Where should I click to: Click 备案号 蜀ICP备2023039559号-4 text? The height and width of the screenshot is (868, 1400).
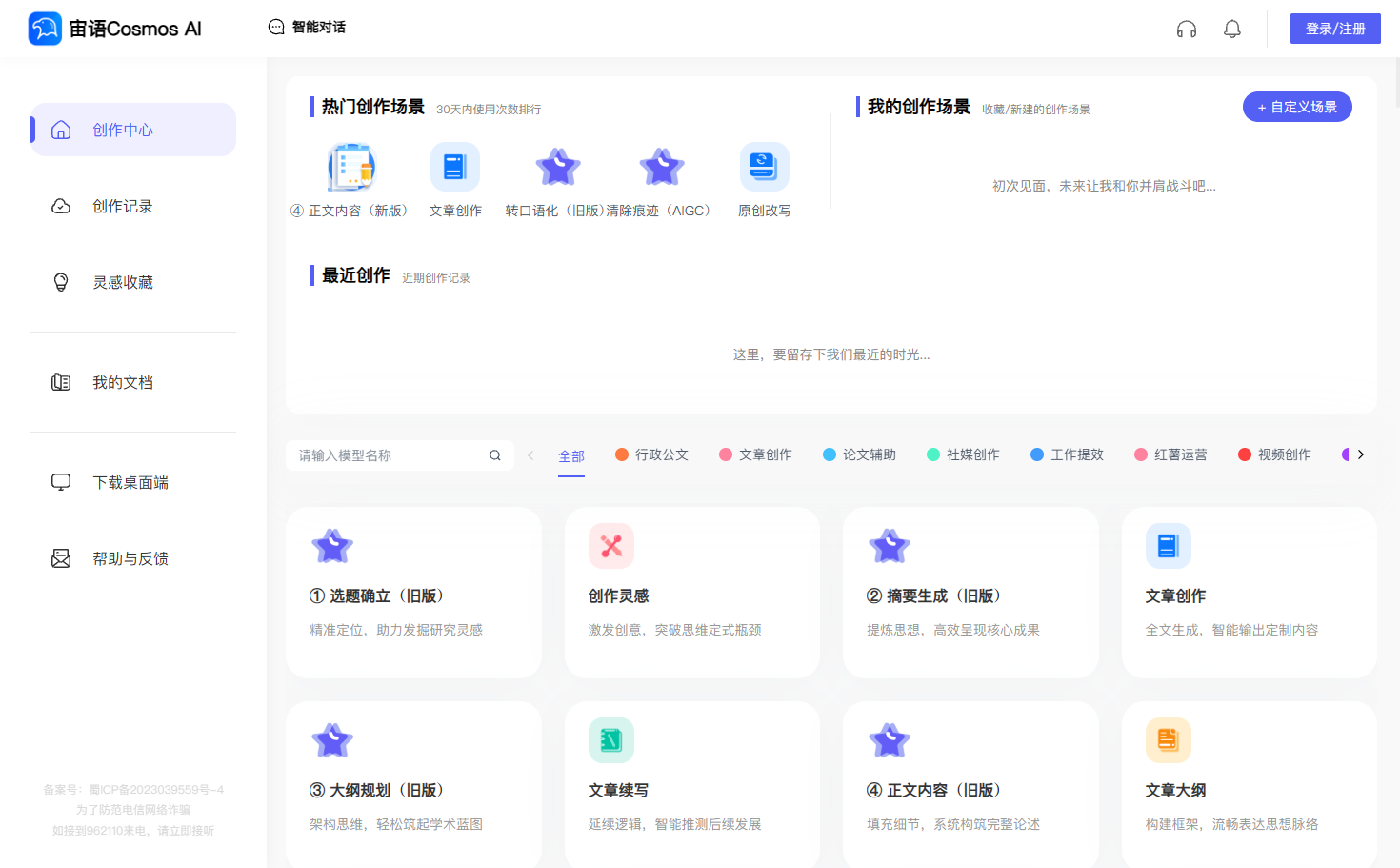(133, 789)
